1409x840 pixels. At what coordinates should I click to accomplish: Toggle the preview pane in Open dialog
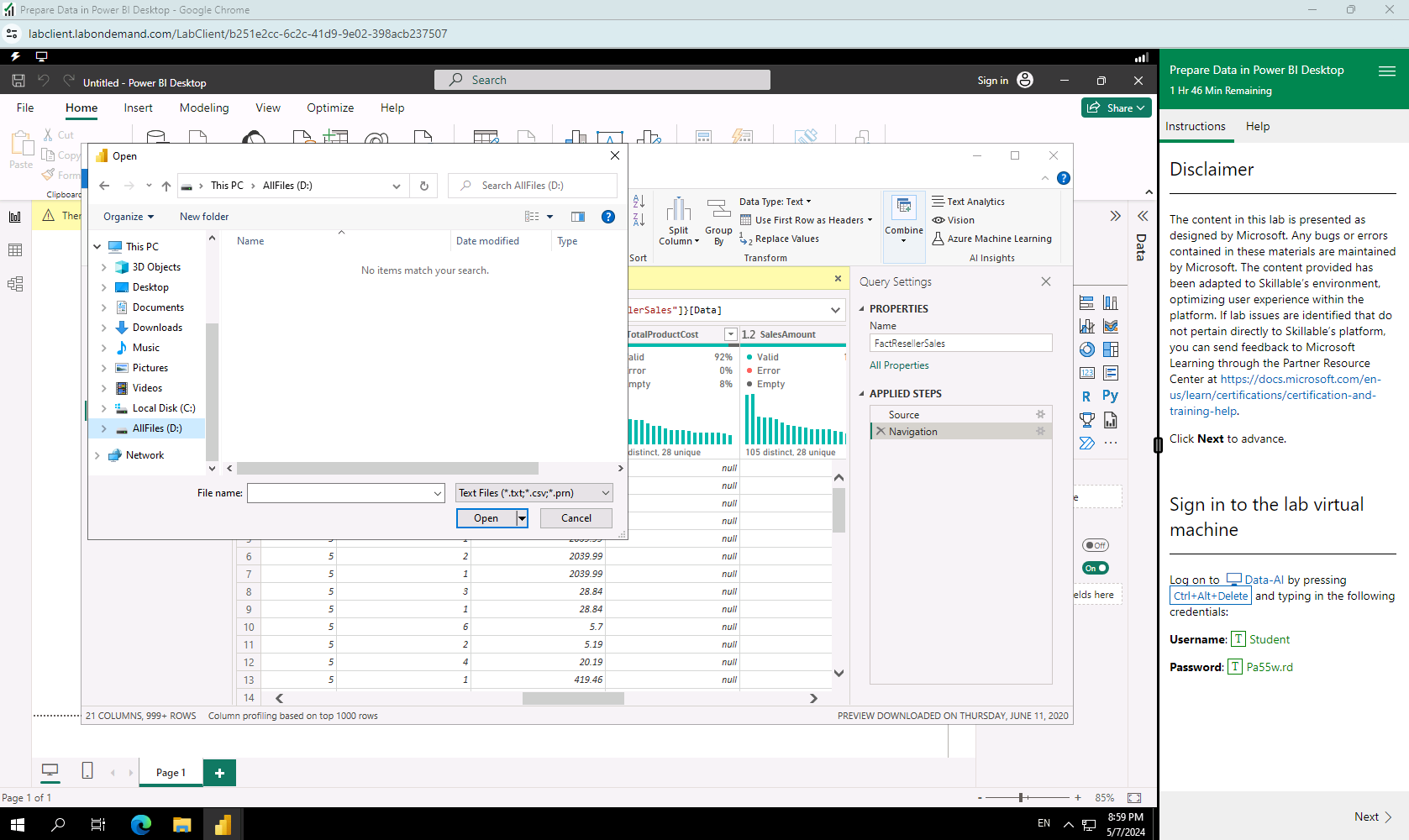click(x=578, y=217)
